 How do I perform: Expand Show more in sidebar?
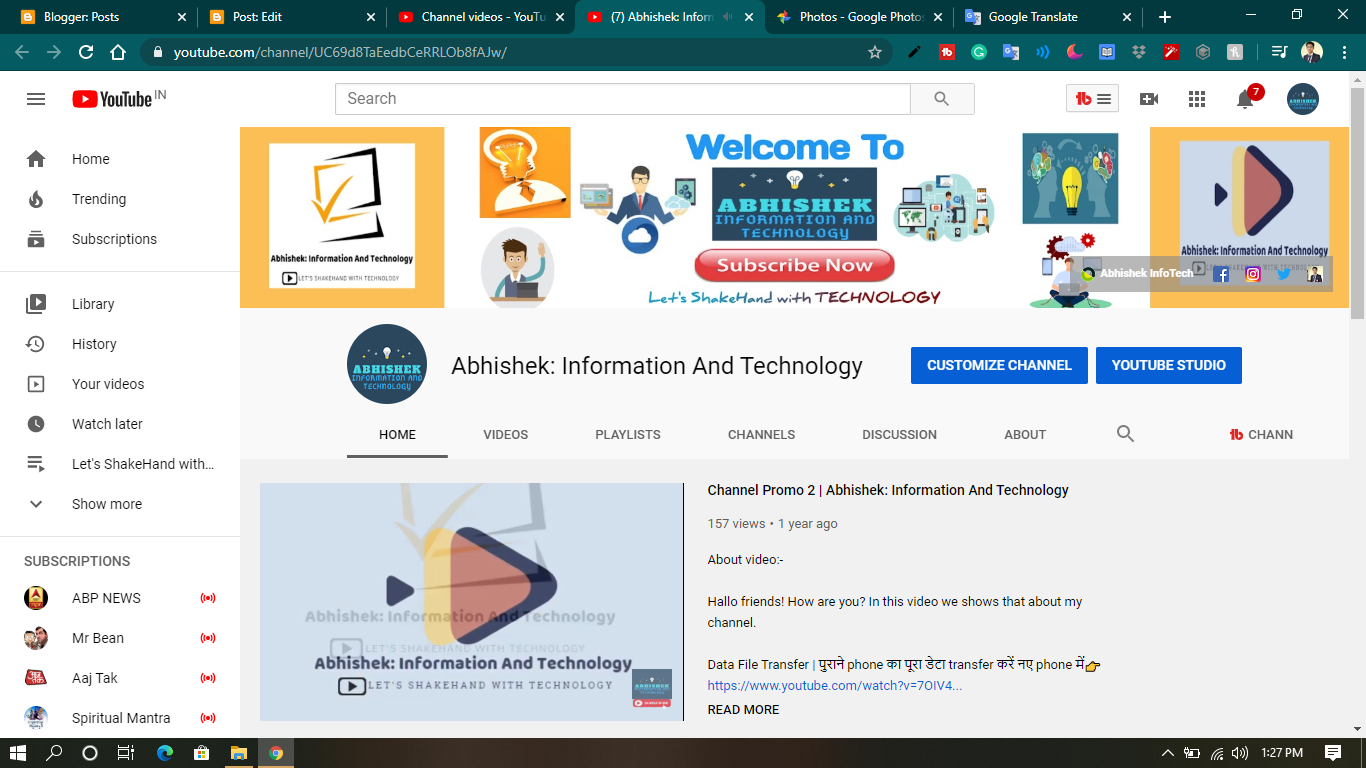(x=120, y=504)
